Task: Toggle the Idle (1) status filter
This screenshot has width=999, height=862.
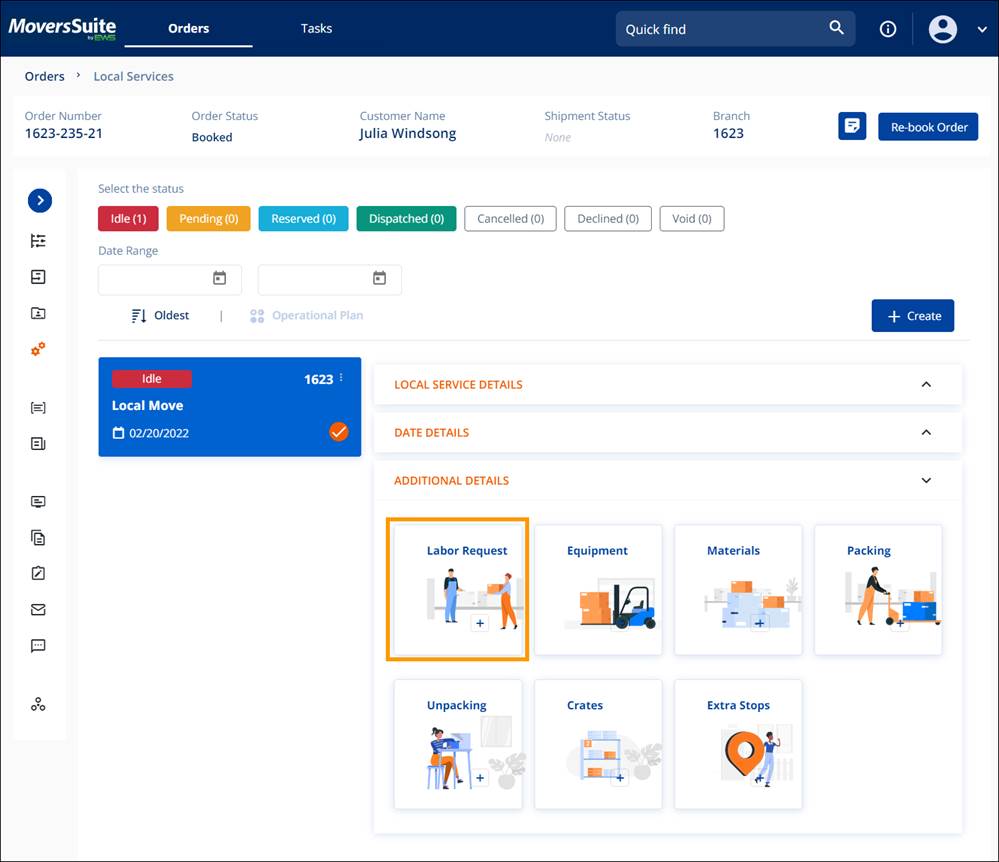Action: pos(128,218)
